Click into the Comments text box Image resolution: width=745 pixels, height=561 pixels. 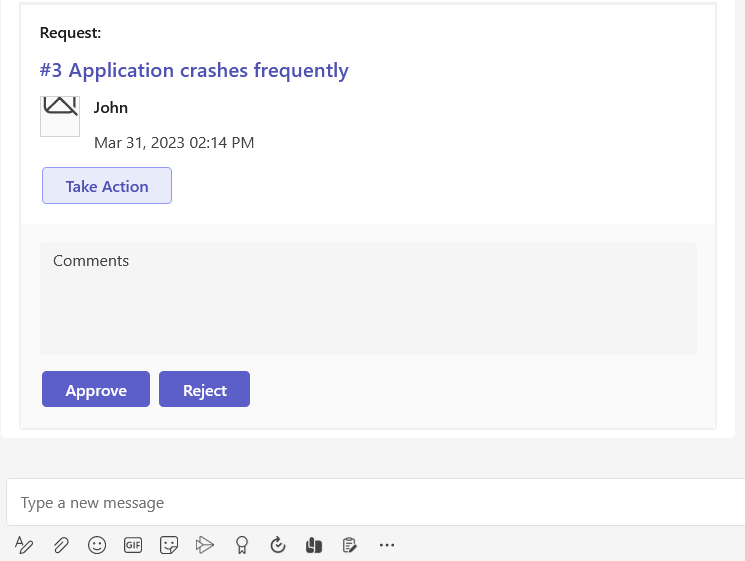pyautogui.click(x=368, y=298)
